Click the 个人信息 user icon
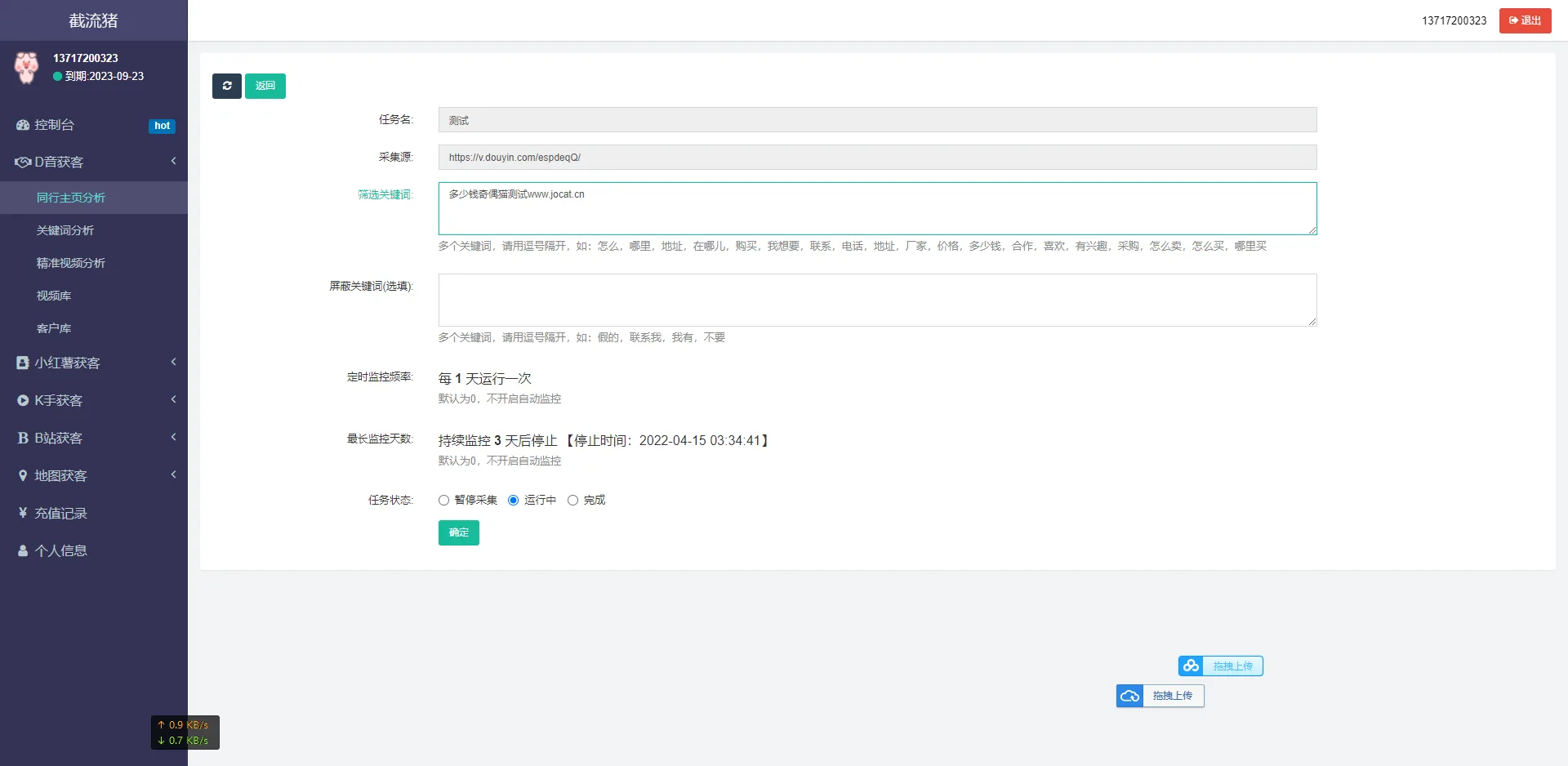Viewport: 1568px width, 766px height. (23, 551)
